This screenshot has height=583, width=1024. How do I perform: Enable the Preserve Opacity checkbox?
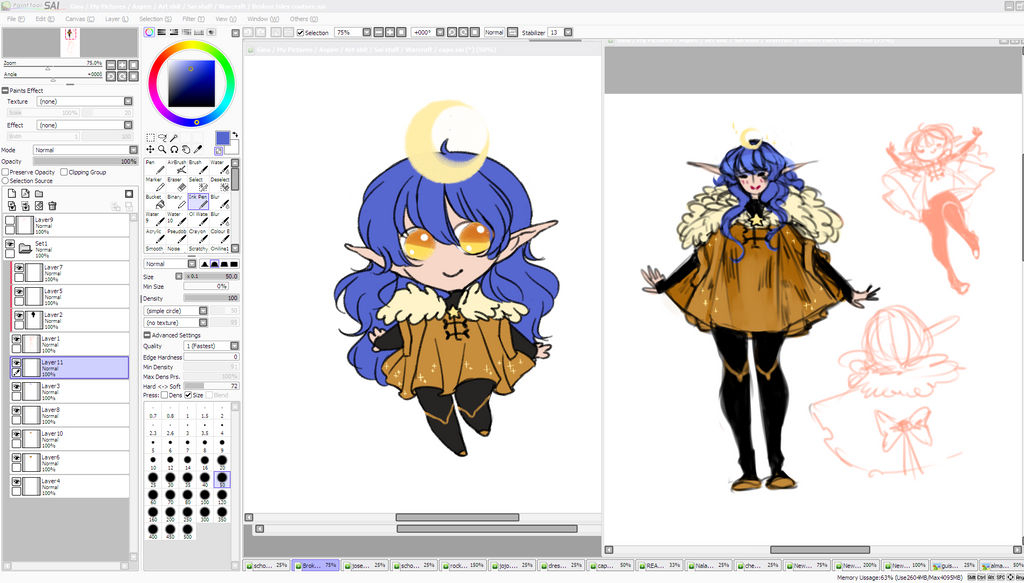tap(5, 172)
